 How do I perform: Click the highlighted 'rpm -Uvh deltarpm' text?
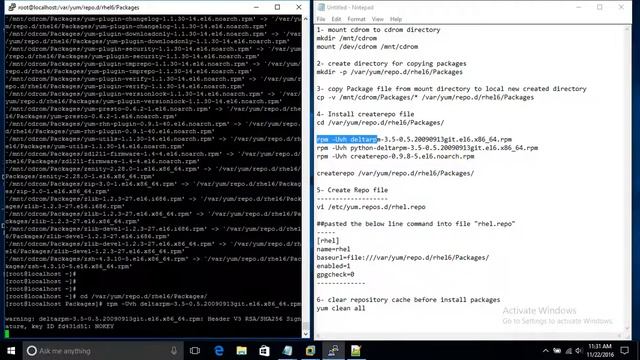click(x=347, y=140)
